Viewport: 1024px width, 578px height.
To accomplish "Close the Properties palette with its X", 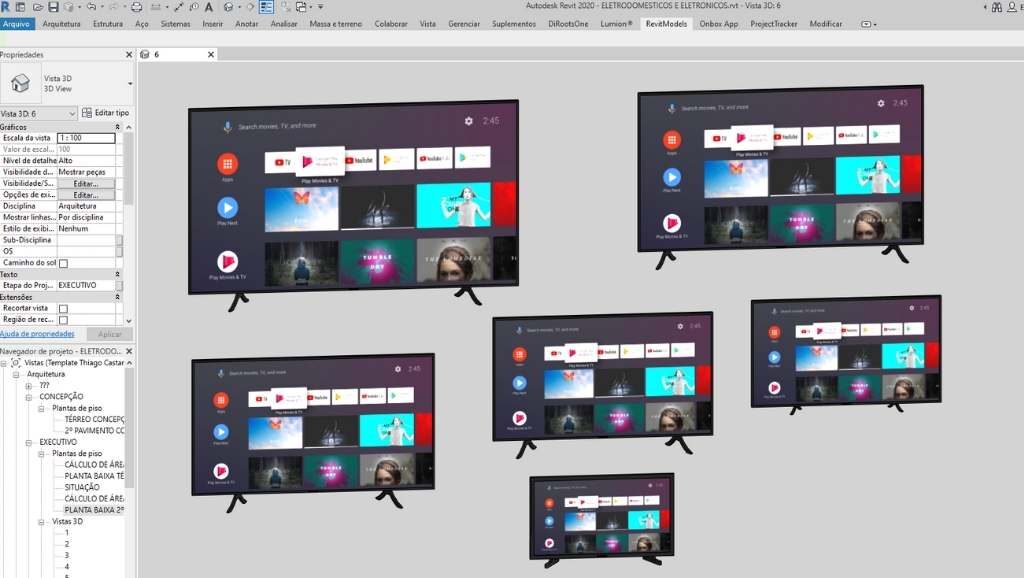I will 129,55.
